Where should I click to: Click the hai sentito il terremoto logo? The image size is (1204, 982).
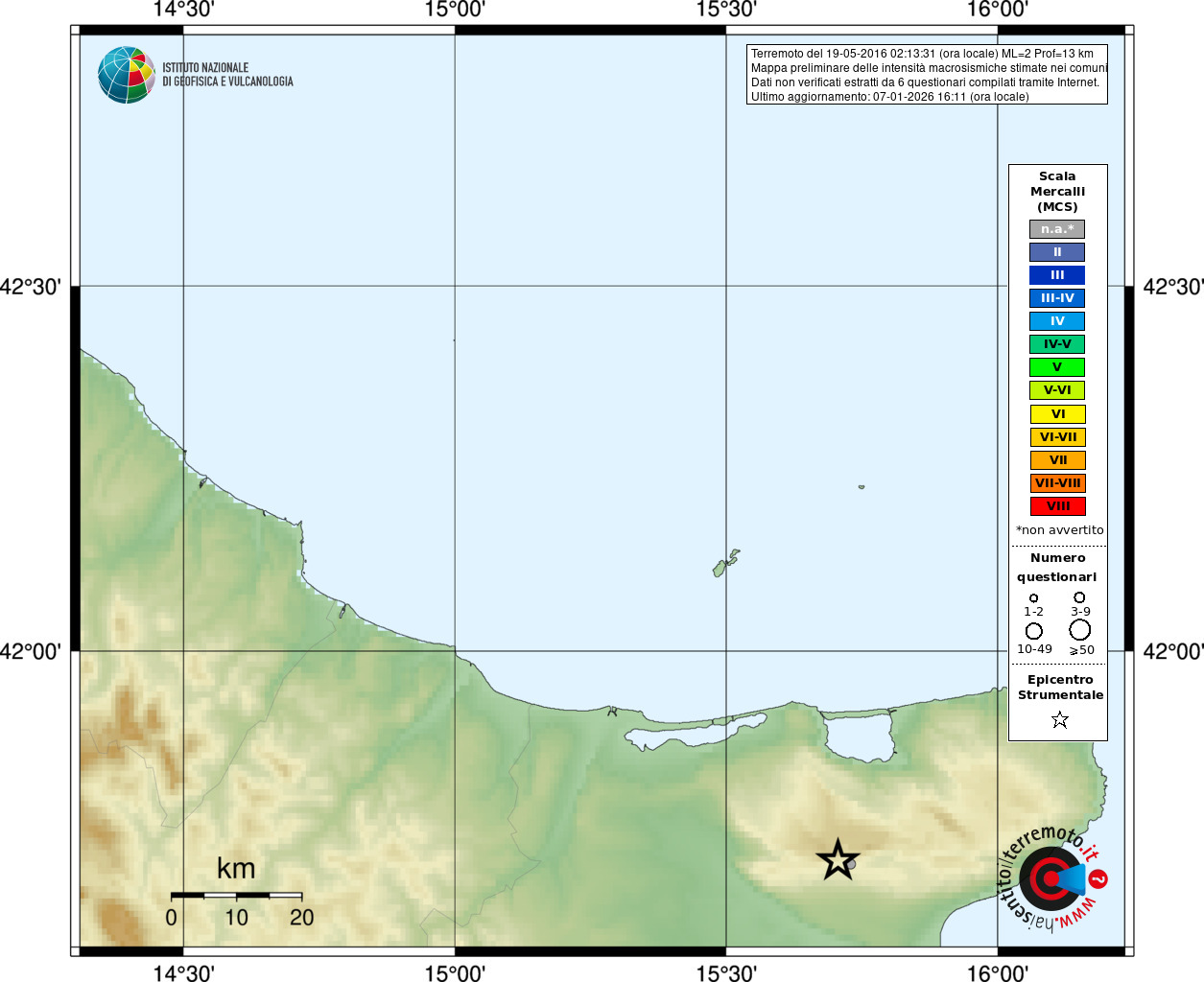[x=1052, y=878]
